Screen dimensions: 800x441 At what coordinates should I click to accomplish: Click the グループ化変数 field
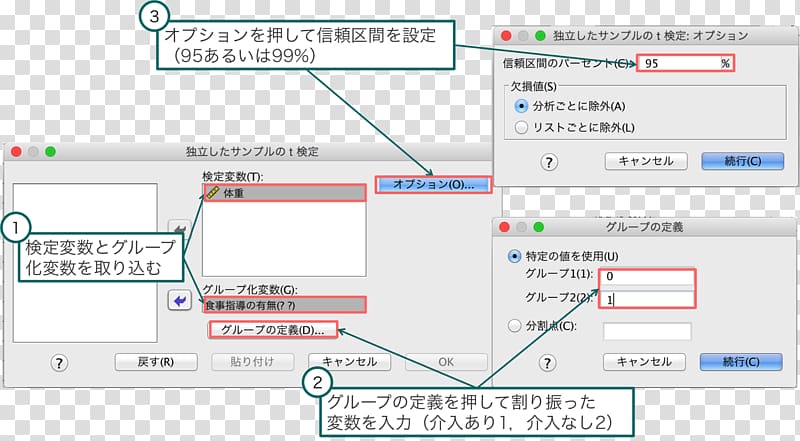point(283,306)
